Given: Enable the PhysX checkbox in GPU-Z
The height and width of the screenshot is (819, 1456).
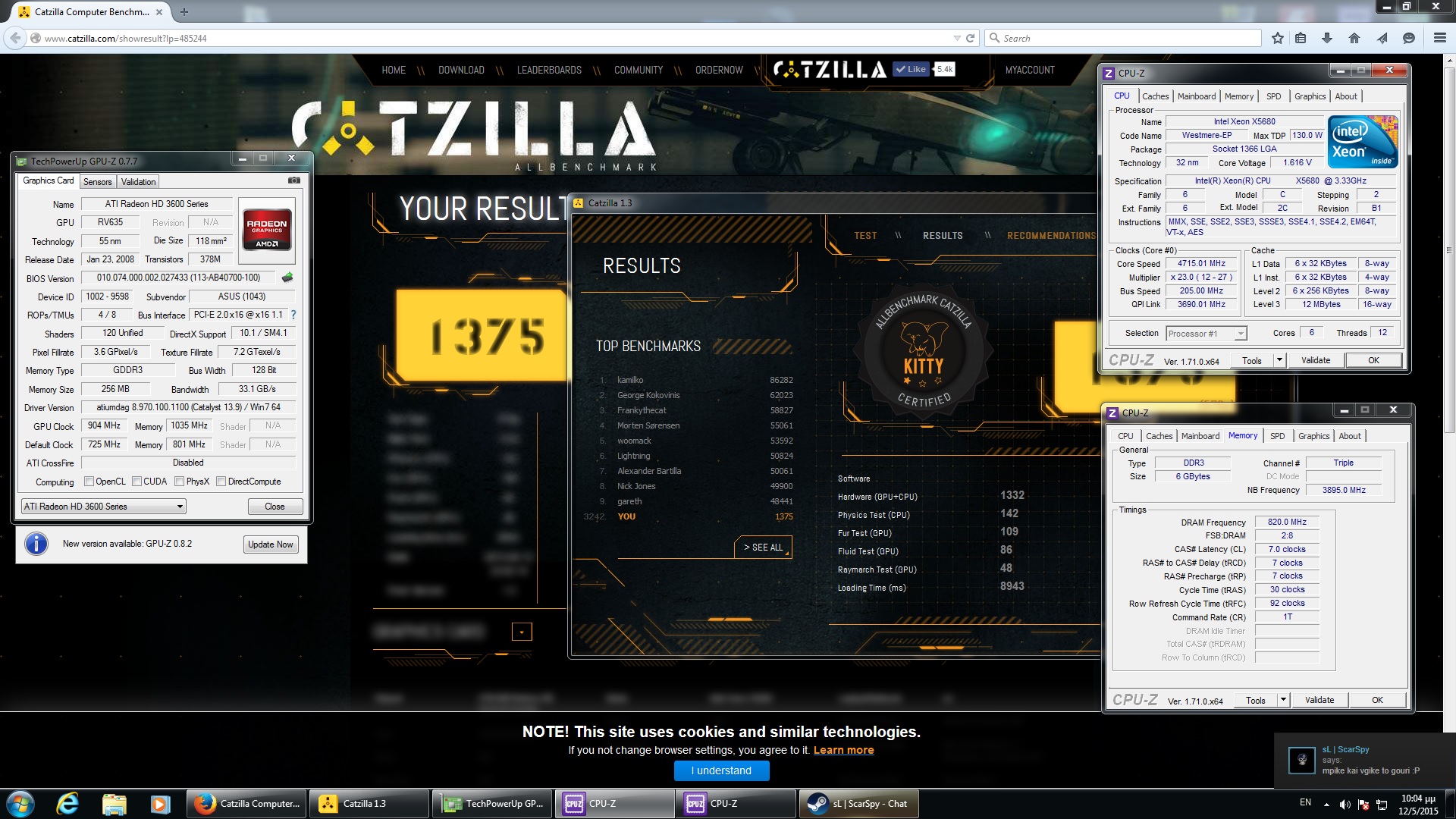Looking at the screenshot, I should pyautogui.click(x=179, y=482).
